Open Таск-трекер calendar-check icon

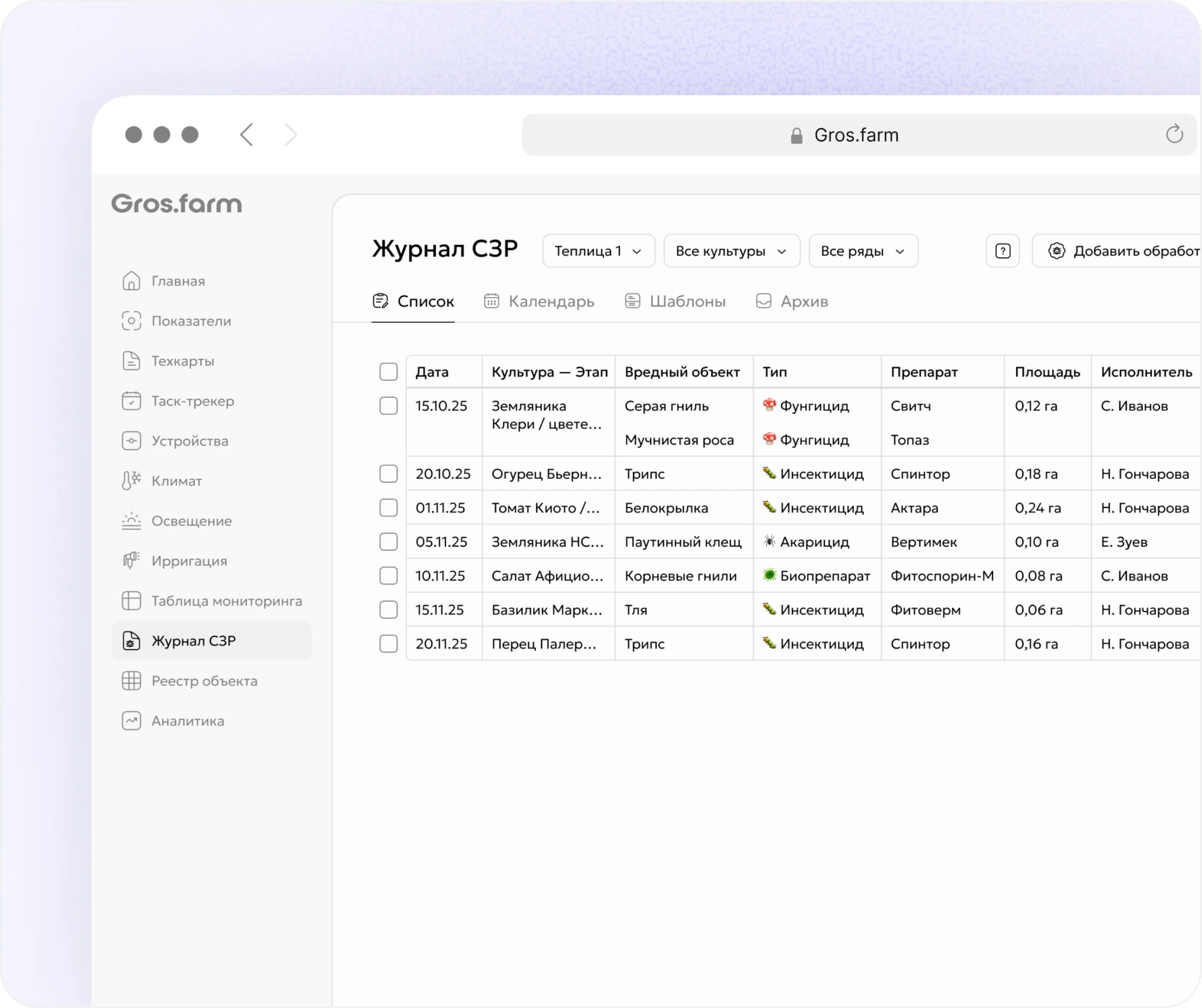click(131, 401)
